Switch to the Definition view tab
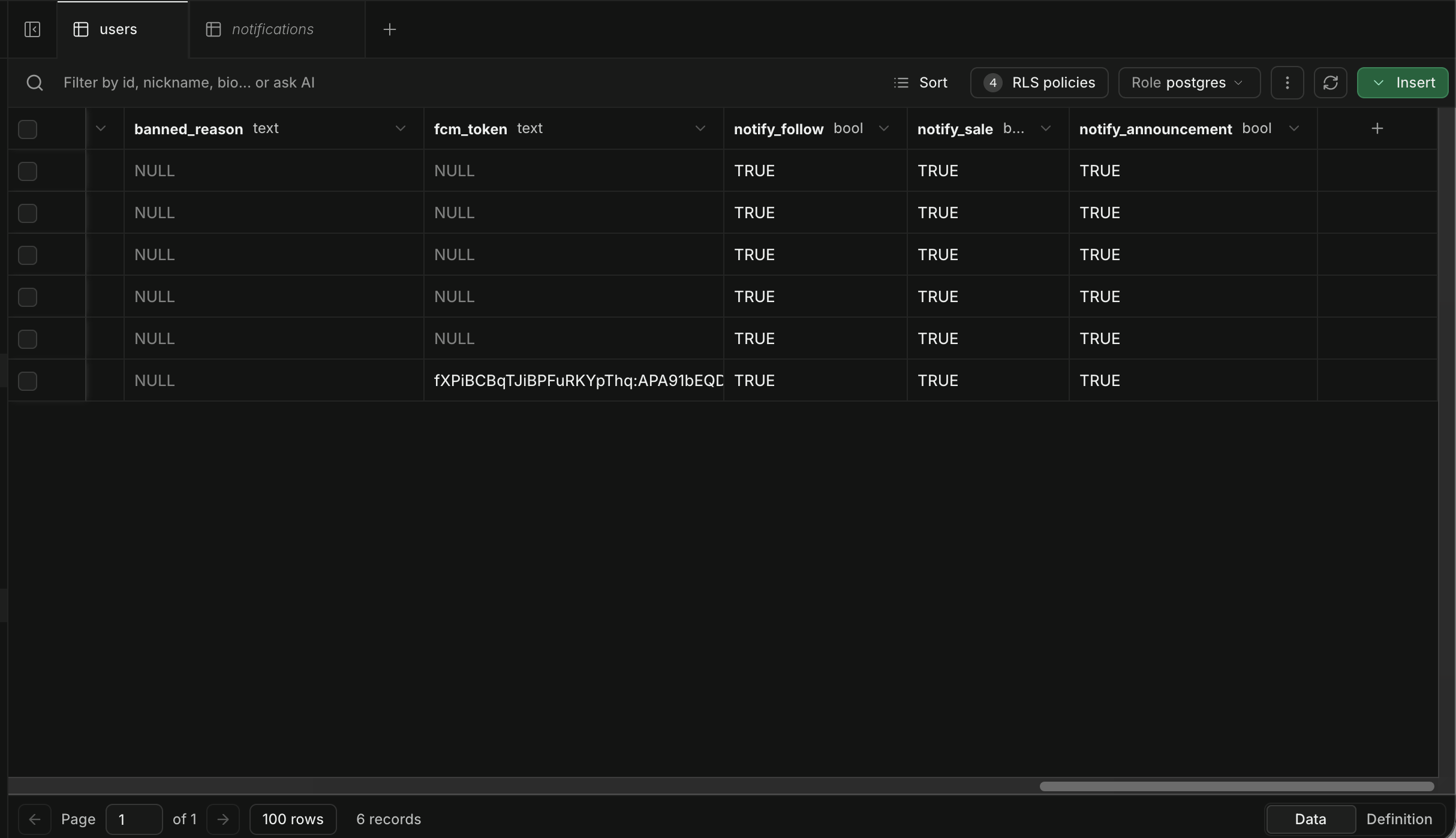Screen dimensions: 1456x838 point(1399,819)
